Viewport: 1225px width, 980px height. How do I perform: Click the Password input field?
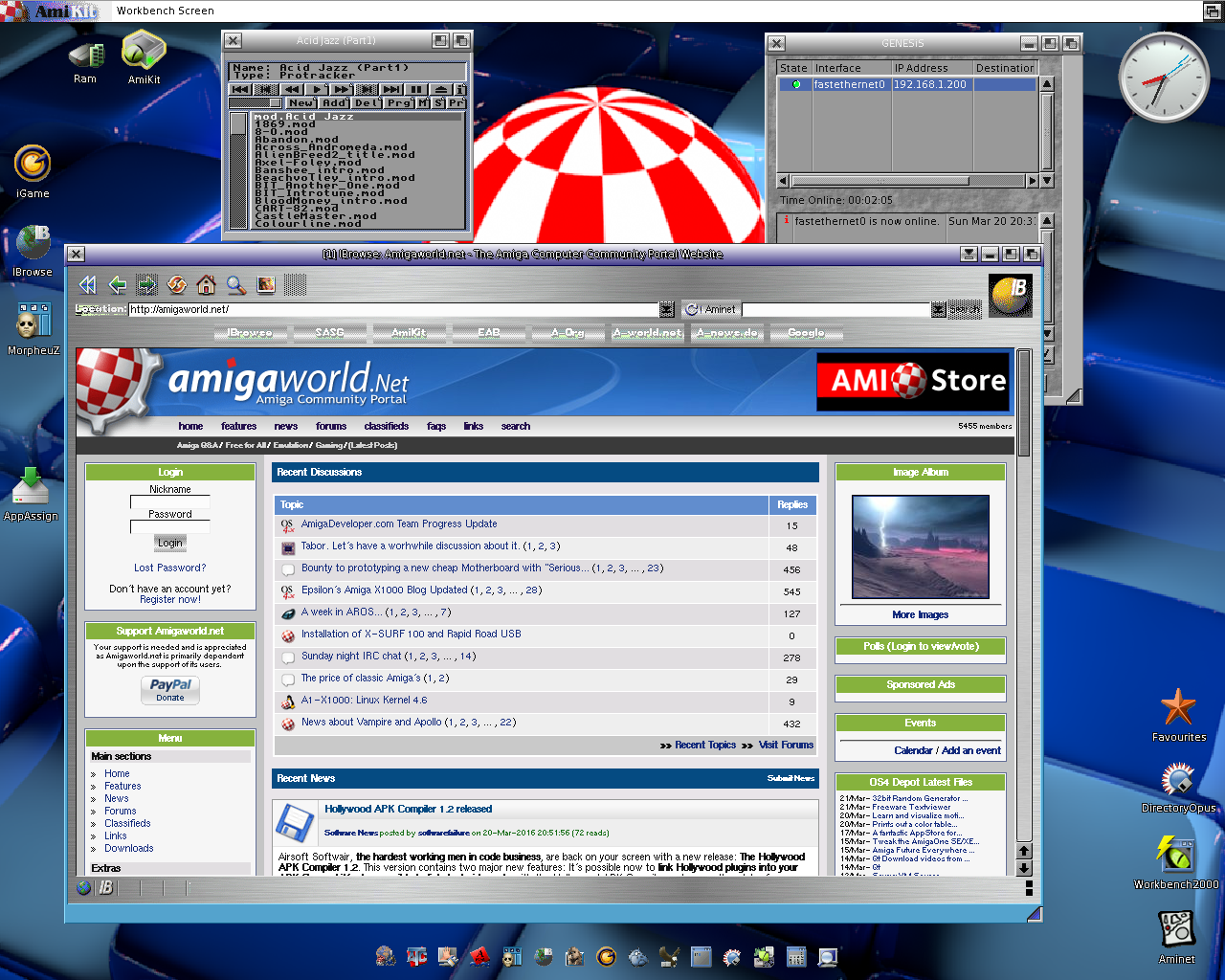[170, 526]
